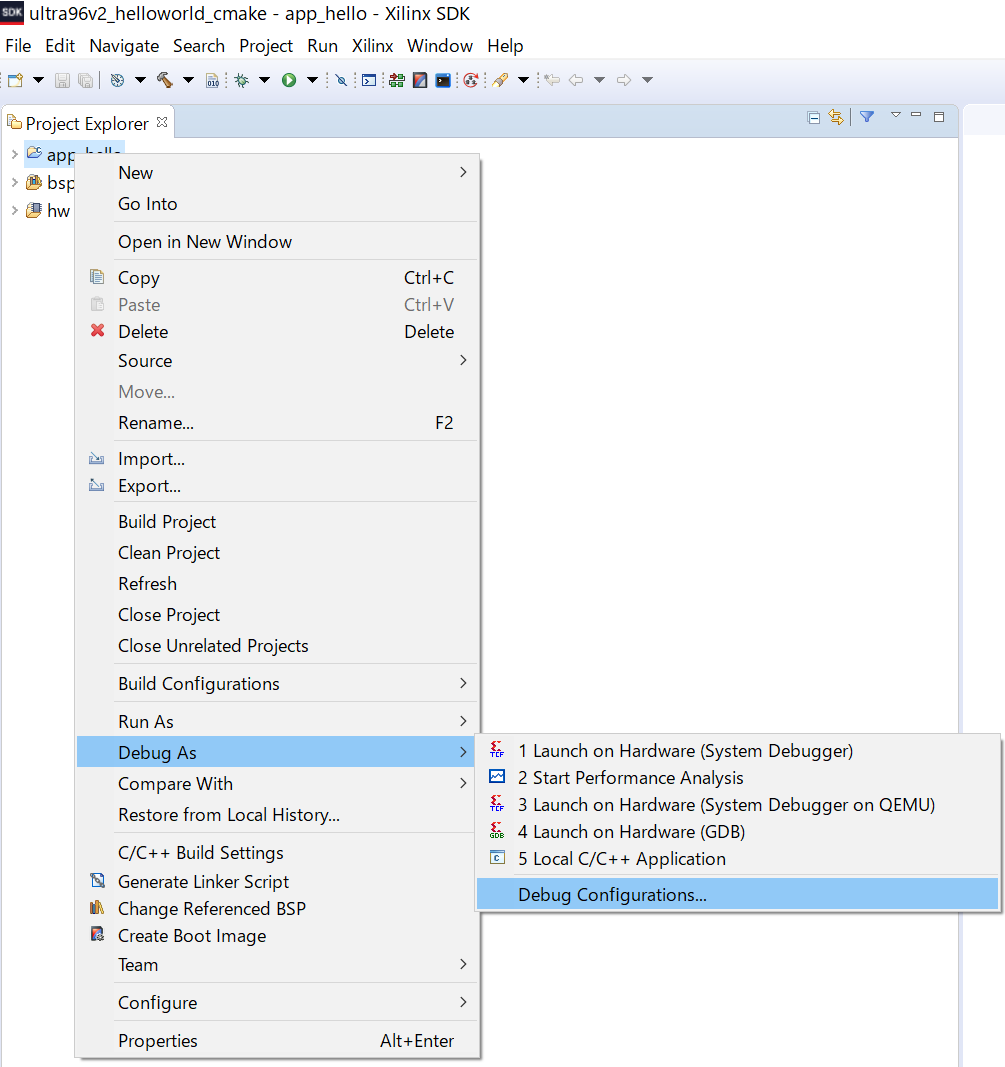
Task: Open the Run As submenu
Action: point(277,721)
